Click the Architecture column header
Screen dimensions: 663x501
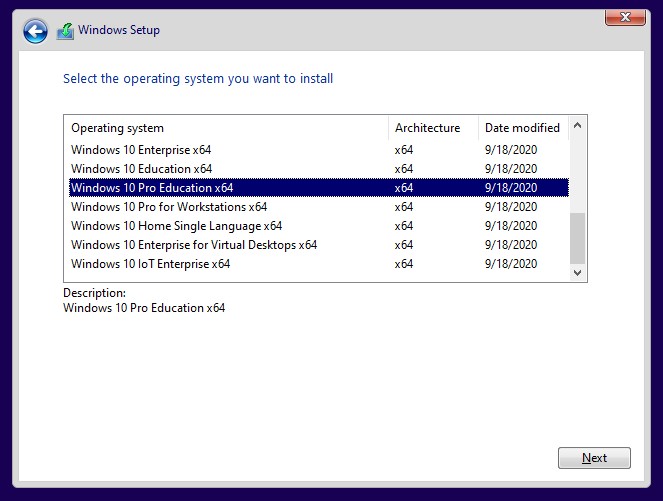tap(433, 128)
